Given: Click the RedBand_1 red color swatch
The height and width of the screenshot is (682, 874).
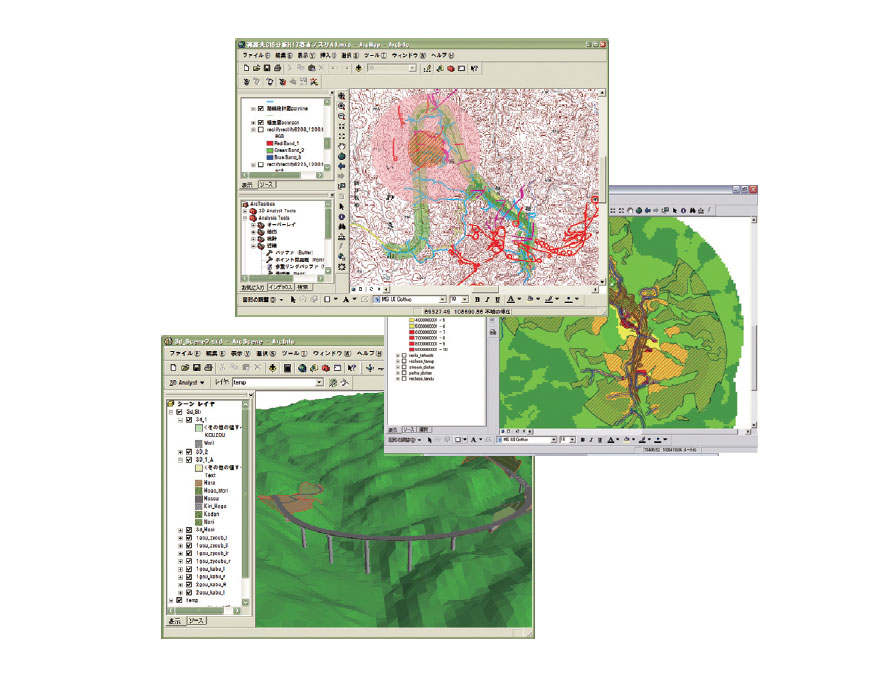Looking at the screenshot, I should tap(269, 143).
